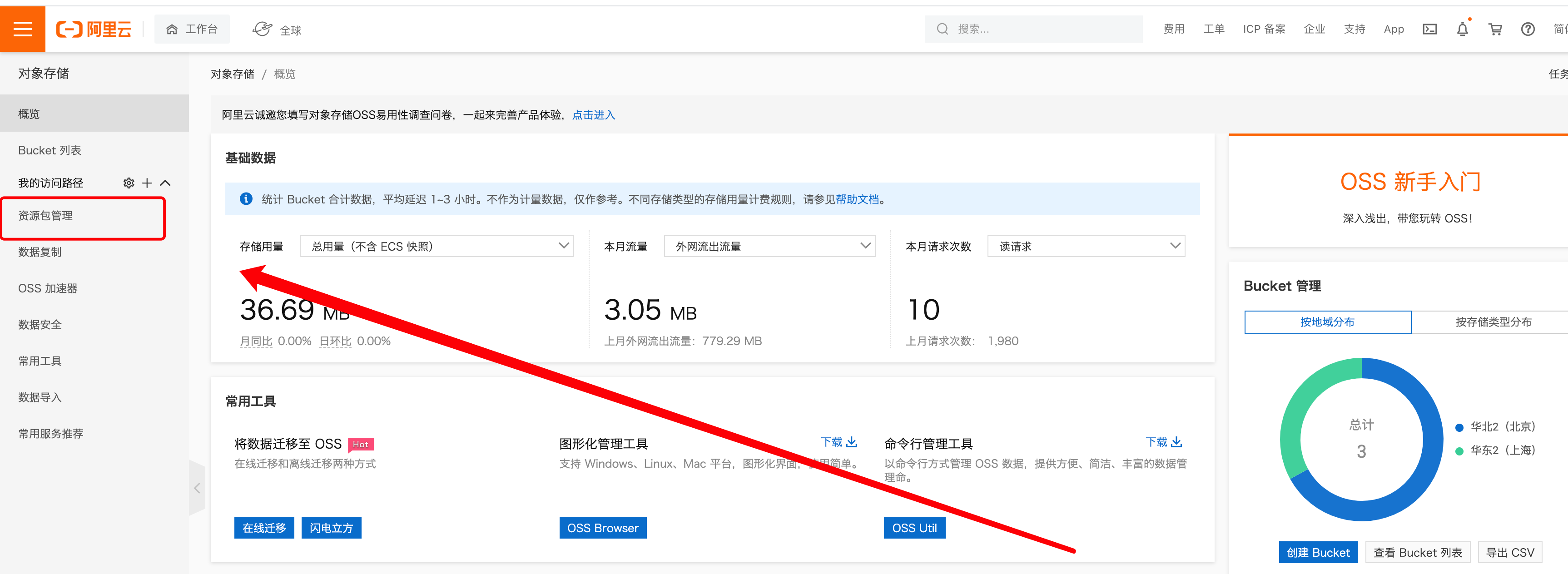Screen dimensions: 1568x574
Task: Open the notifications bell
Action: (x=1462, y=29)
